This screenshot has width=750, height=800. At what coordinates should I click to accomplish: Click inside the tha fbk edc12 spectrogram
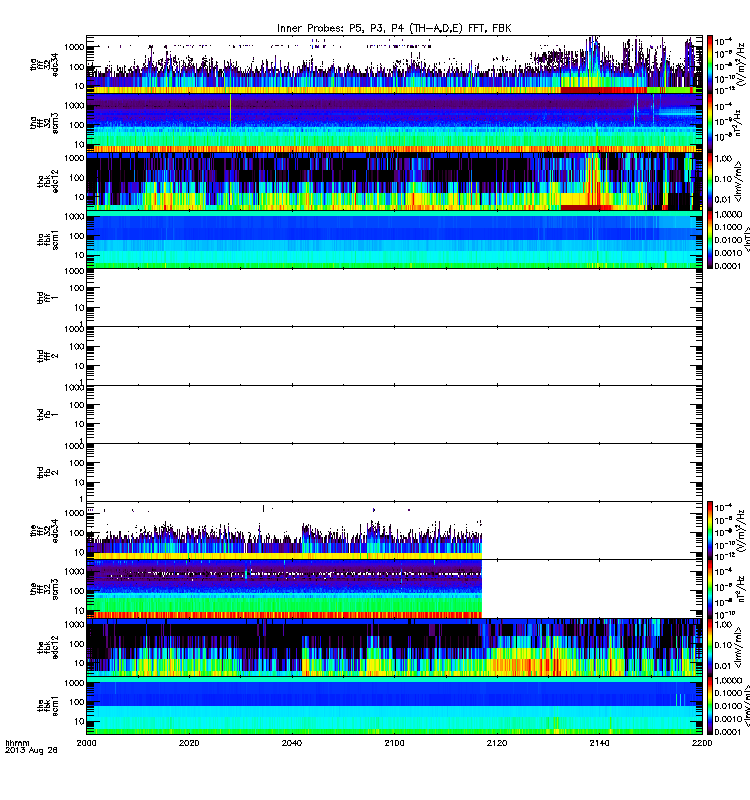[394, 181]
